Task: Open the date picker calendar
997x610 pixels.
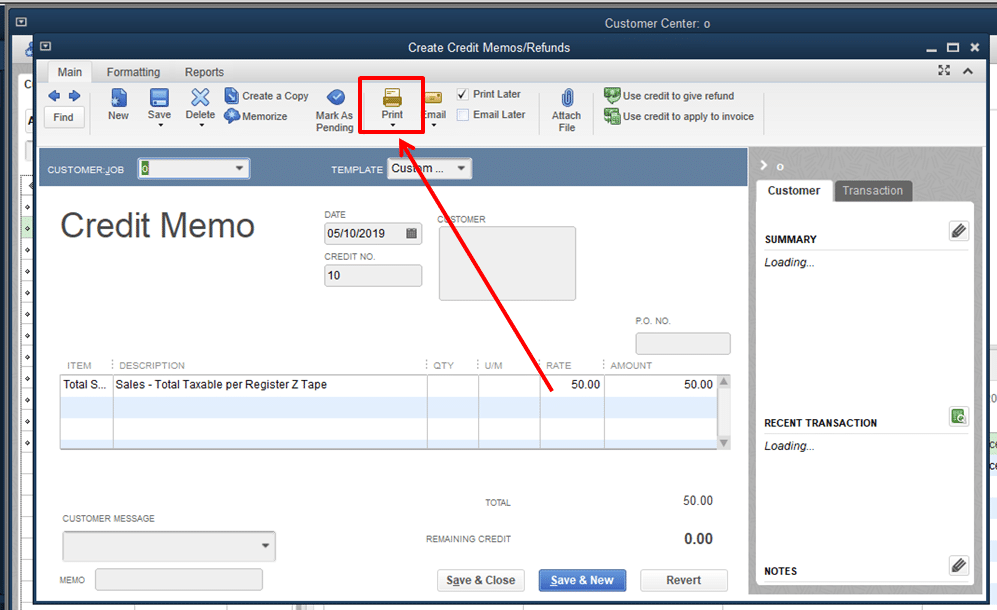Action: coord(414,233)
